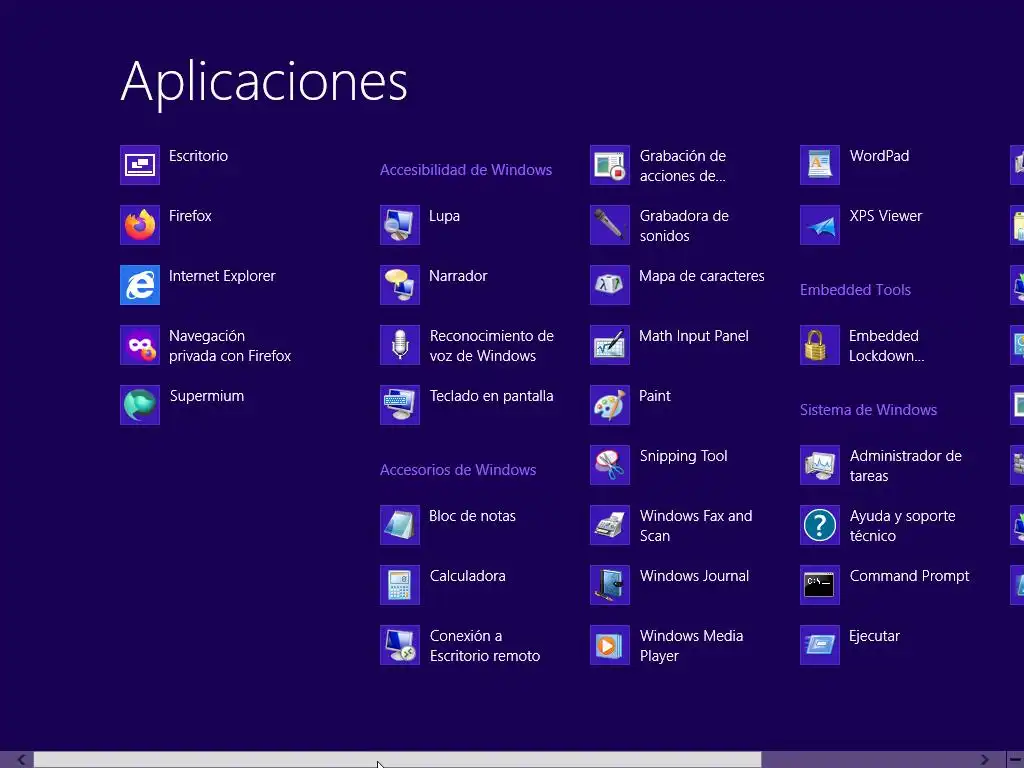
Task: Open Ayuda y soporte técnico icon
Action: click(820, 525)
